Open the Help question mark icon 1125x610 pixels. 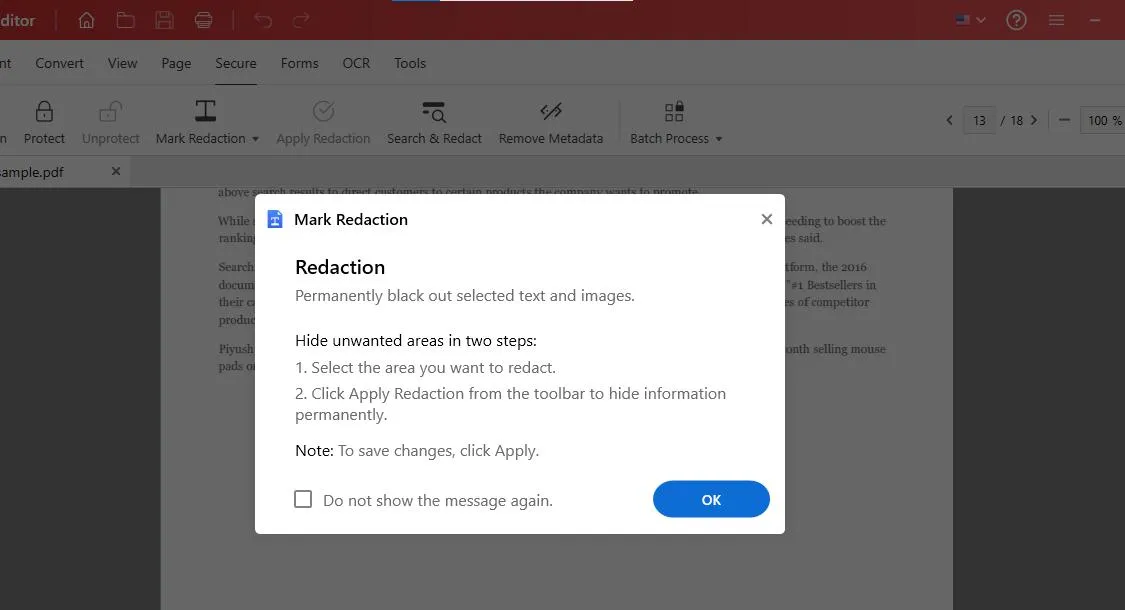[x=1017, y=20]
